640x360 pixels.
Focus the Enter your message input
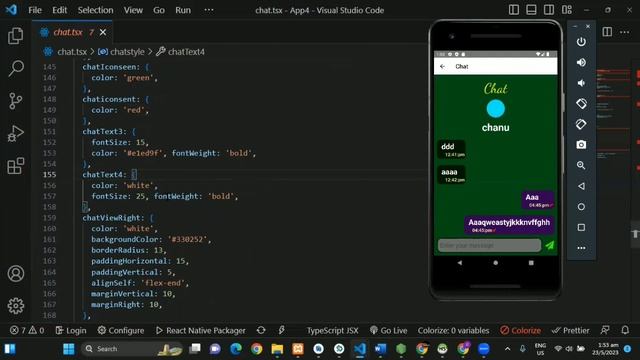pos(489,245)
